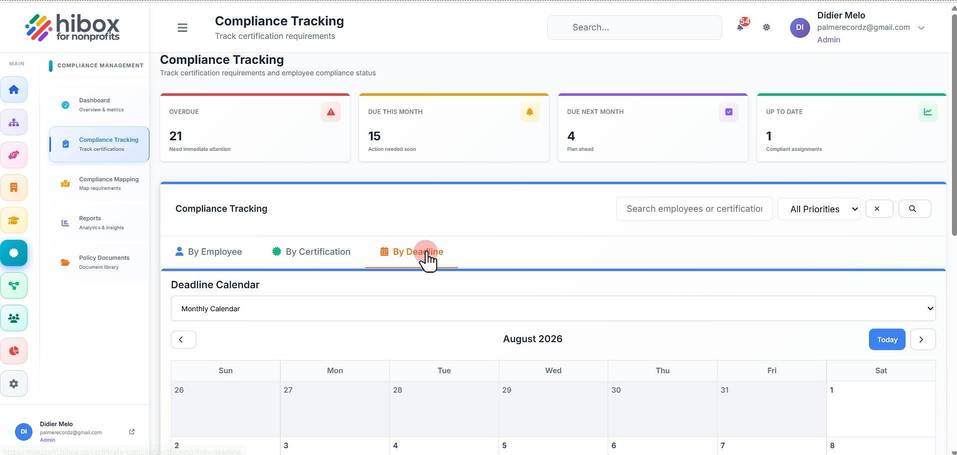Click the Compliance Management section label
The height and width of the screenshot is (455, 957).
pyautogui.click(x=100, y=65)
